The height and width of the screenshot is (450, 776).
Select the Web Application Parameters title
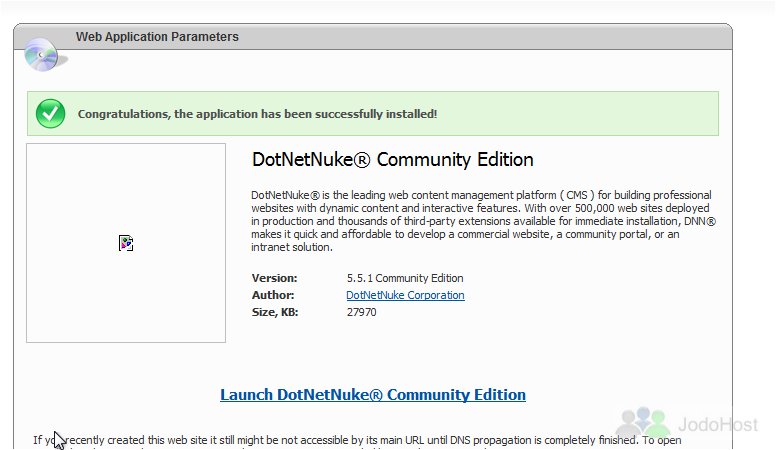click(157, 37)
